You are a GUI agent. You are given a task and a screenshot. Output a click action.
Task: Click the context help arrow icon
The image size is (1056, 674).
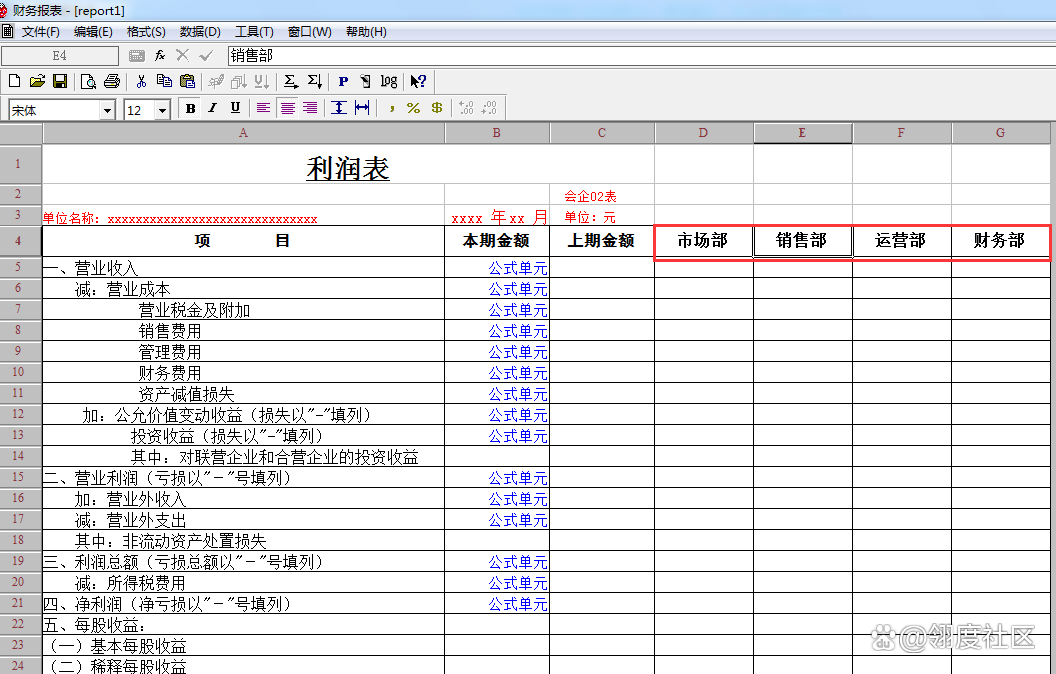pyautogui.click(x=416, y=81)
